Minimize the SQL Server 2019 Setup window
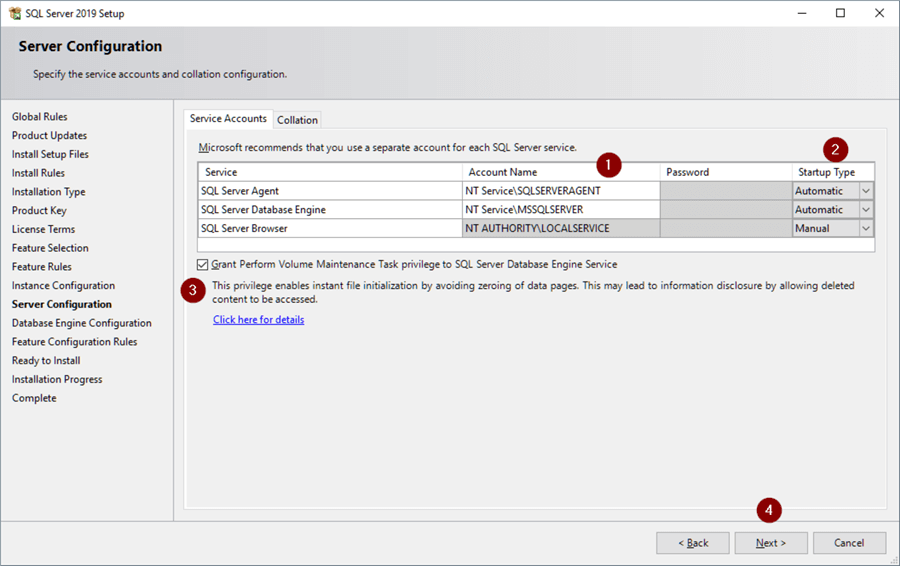Image resolution: width=900 pixels, height=566 pixels. pos(802,13)
